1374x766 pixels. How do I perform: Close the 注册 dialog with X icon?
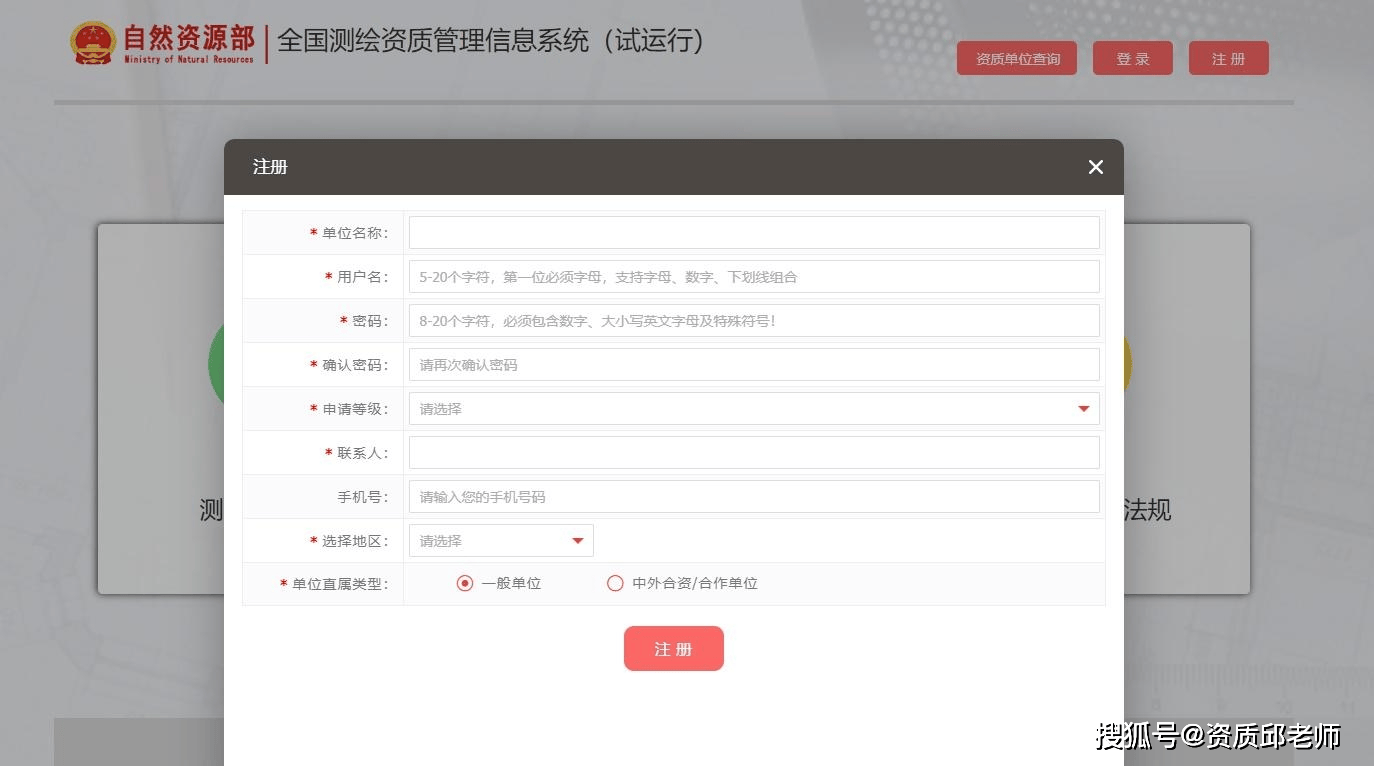click(x=1095, y=167)
